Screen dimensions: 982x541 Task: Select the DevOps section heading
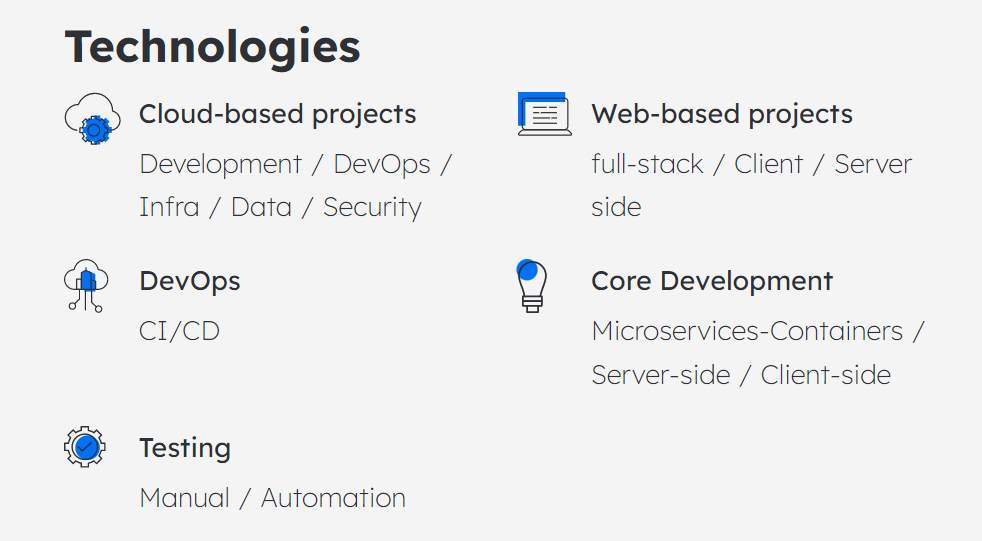click(190, 281)
